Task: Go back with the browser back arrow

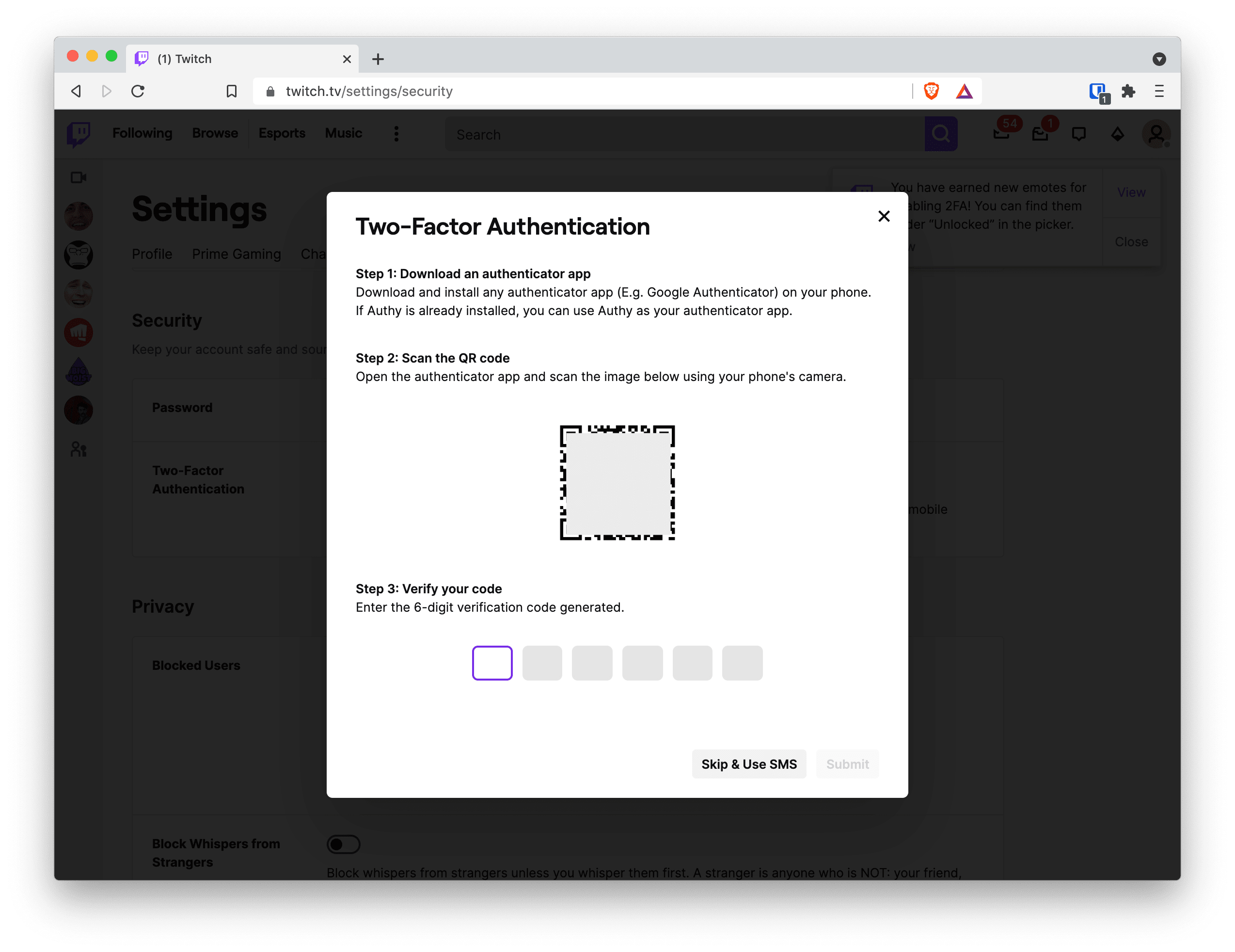Action: 77,91
